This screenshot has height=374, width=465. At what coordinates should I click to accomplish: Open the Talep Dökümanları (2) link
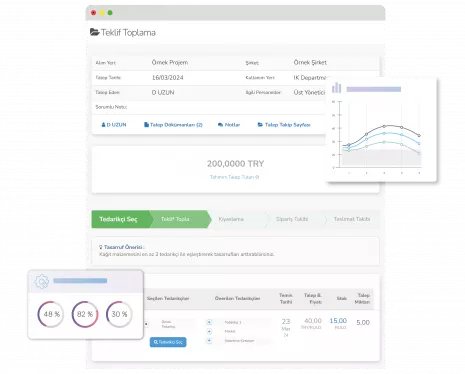click(173, 125)
